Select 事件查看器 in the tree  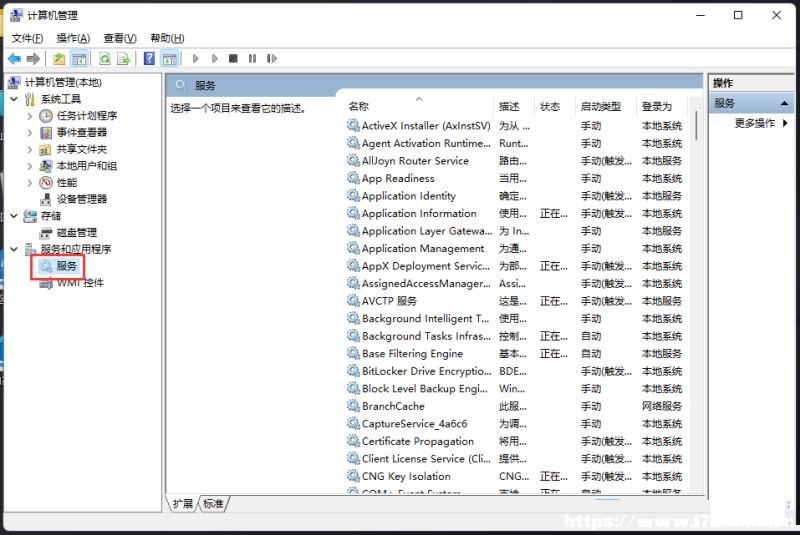(82, 133)
